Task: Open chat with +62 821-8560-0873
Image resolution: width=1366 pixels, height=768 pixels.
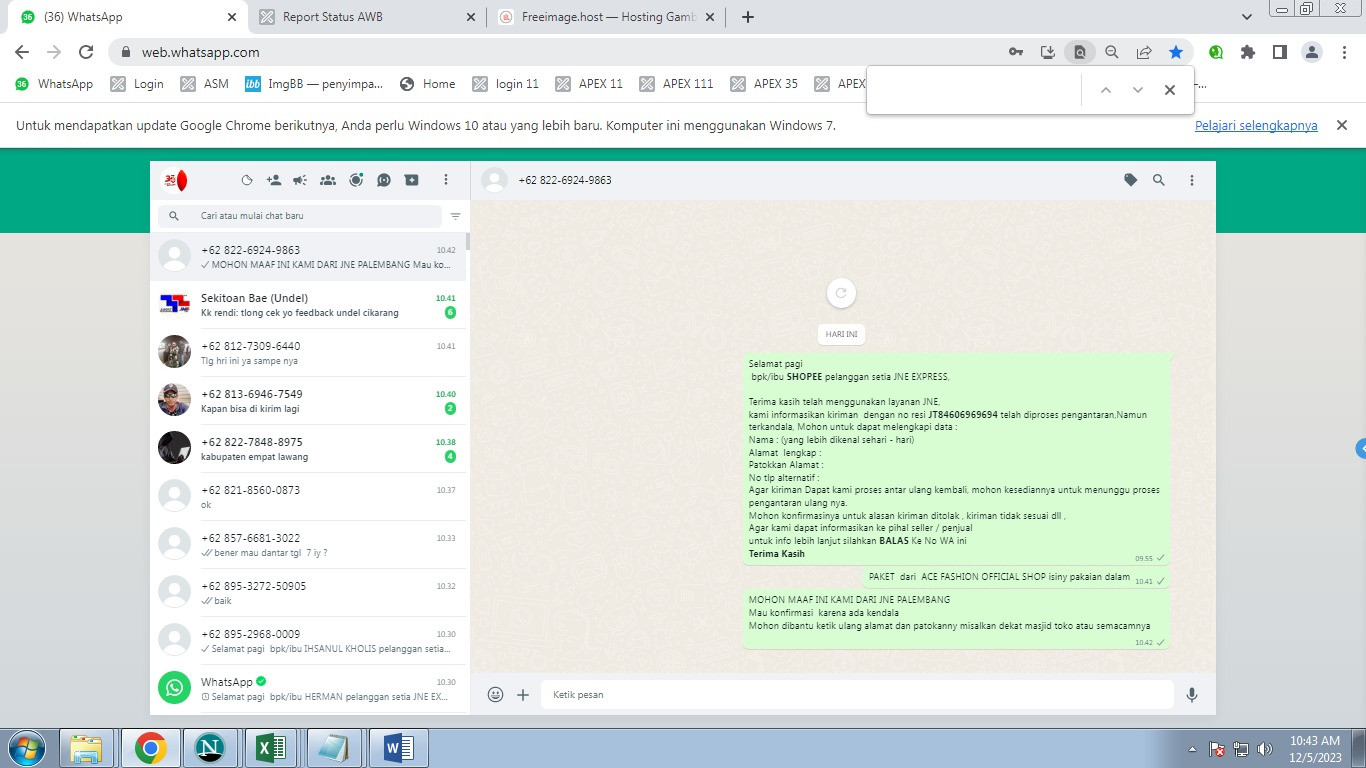Action: (x=308, y=496)
